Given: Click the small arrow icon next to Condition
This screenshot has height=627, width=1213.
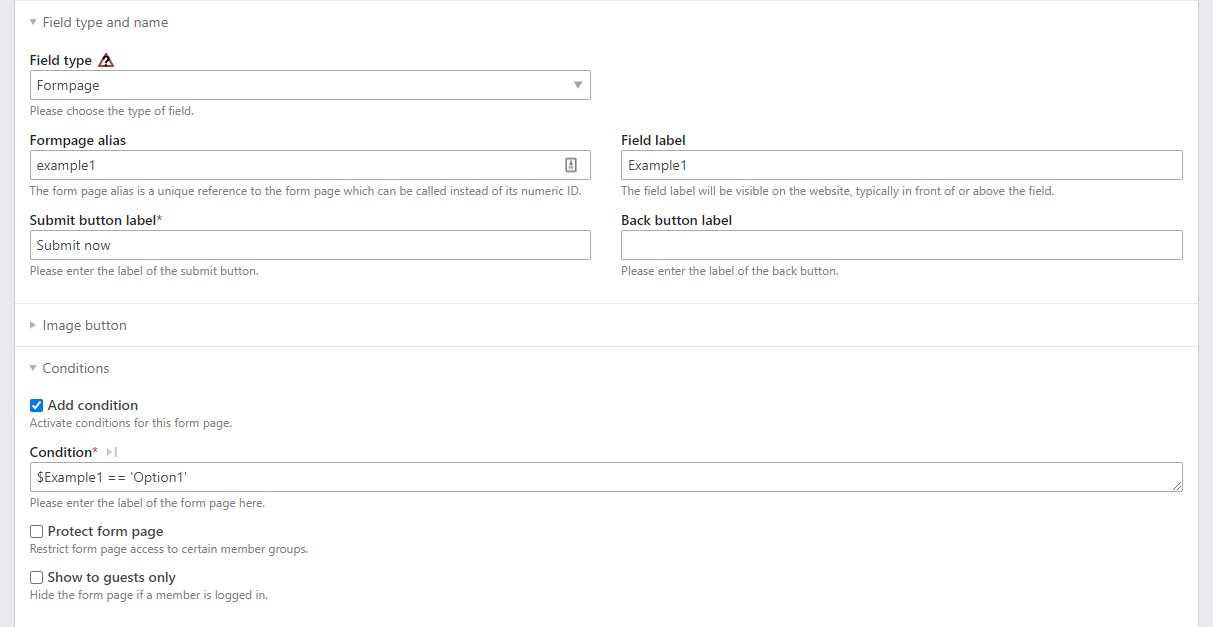Looking at the screenshot, I should tap(112, 453).
